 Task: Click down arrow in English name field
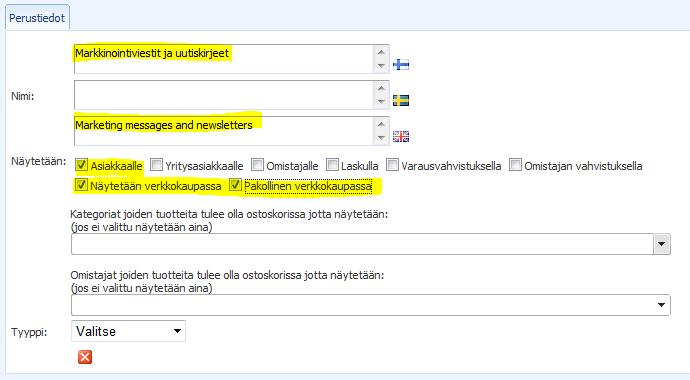point(381,138)
